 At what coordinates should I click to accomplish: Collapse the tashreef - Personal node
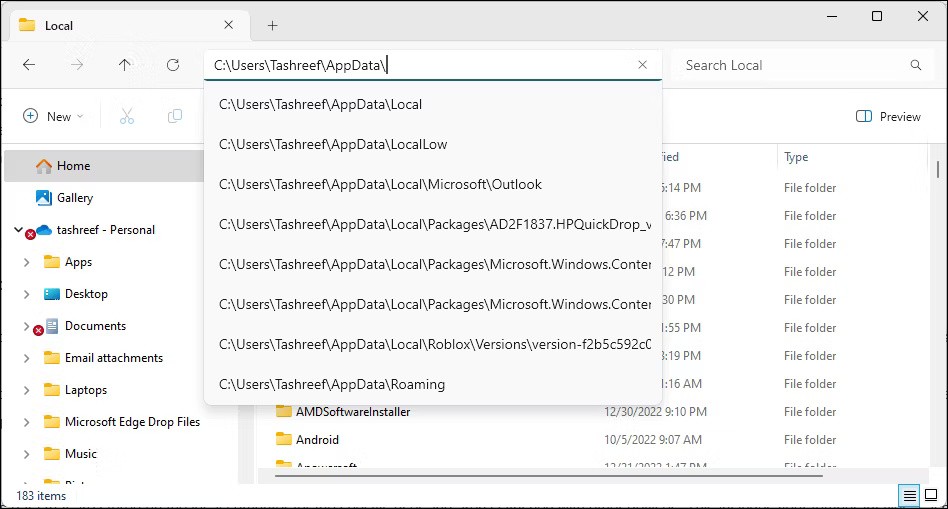click(18, 230)
